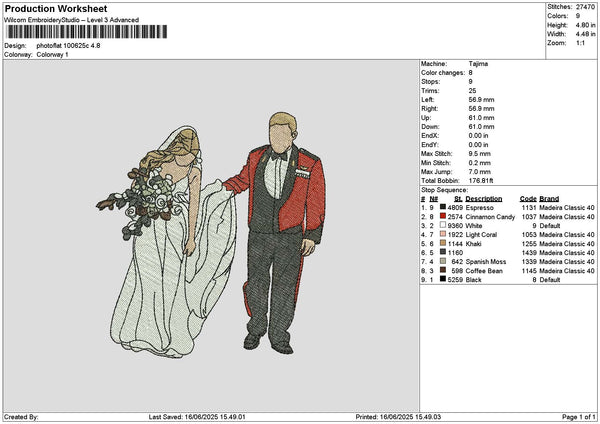Click the Max Jump value '7.0 mm'

click(479, 171)
